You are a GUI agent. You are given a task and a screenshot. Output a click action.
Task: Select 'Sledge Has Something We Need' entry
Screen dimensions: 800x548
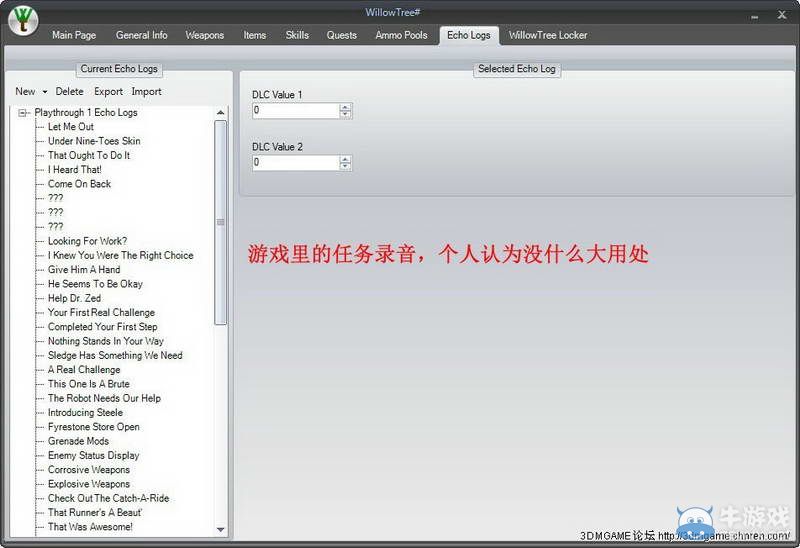point(115,355)
